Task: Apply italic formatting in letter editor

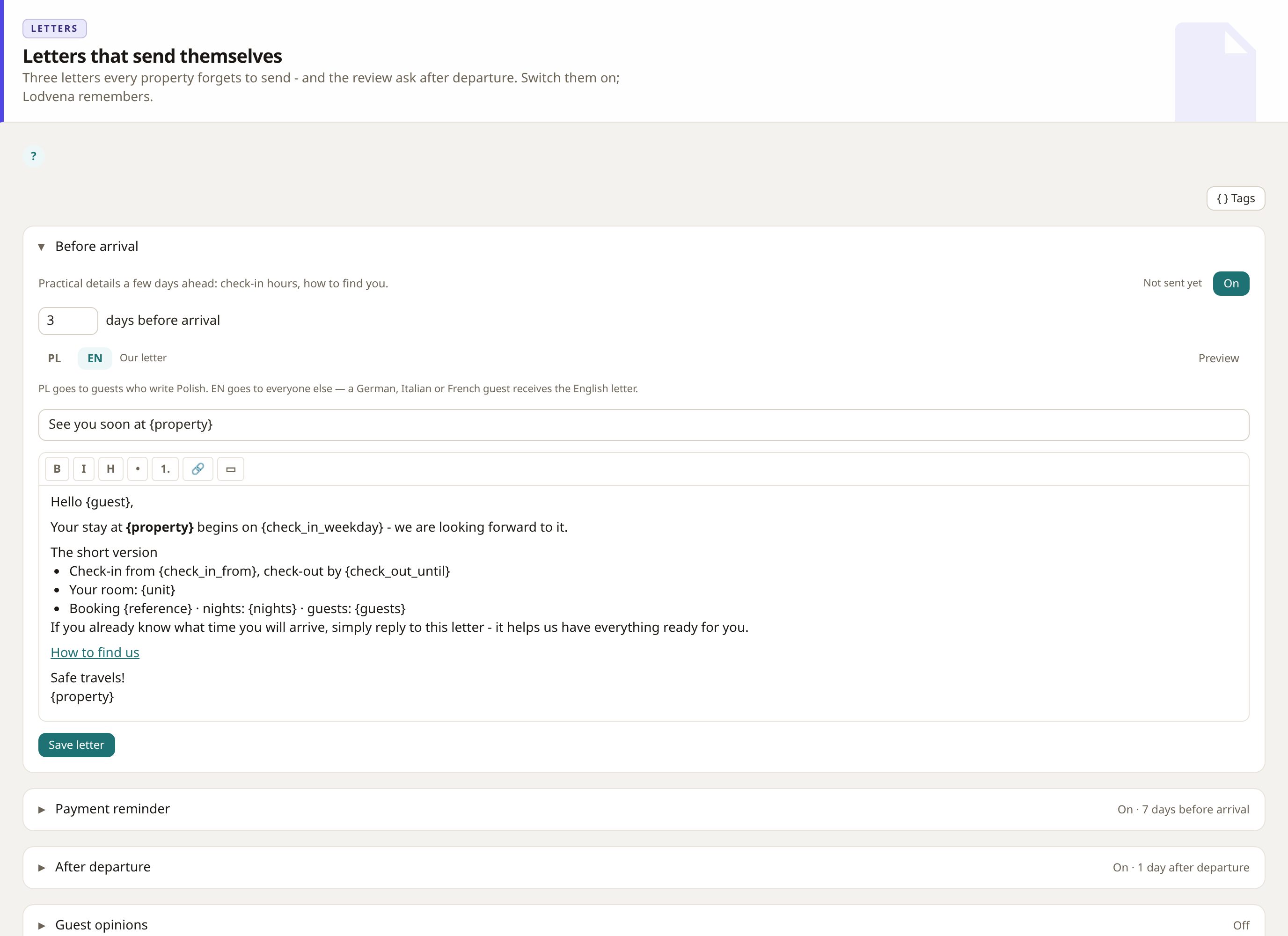Action: [83, 469]
